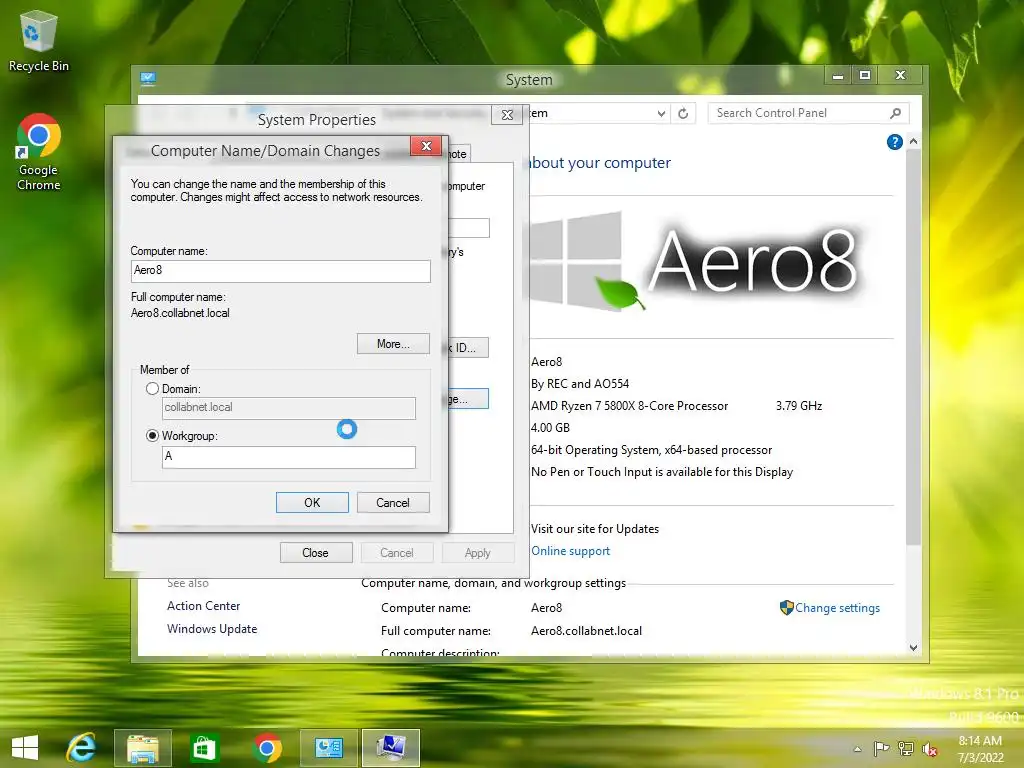This screenshot has height=768, width=1024.
Task: Open Windows Update link
Action: (x=212, y=628)
